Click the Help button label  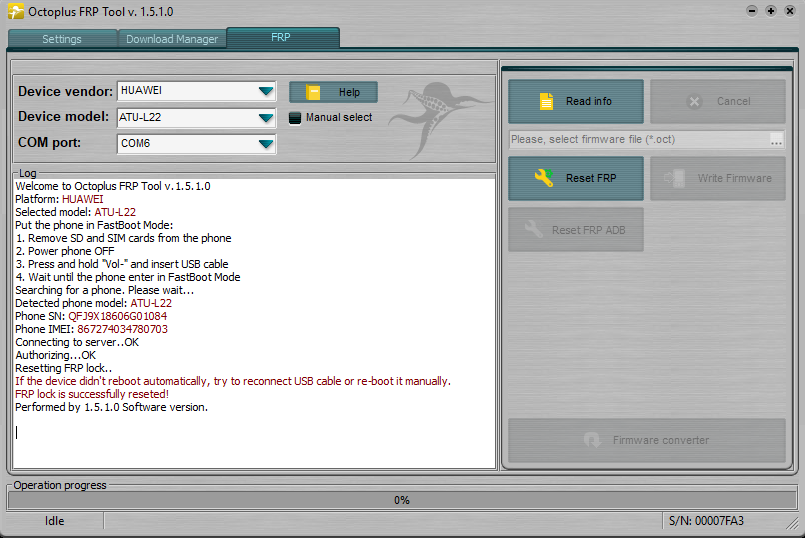point(349,92)
